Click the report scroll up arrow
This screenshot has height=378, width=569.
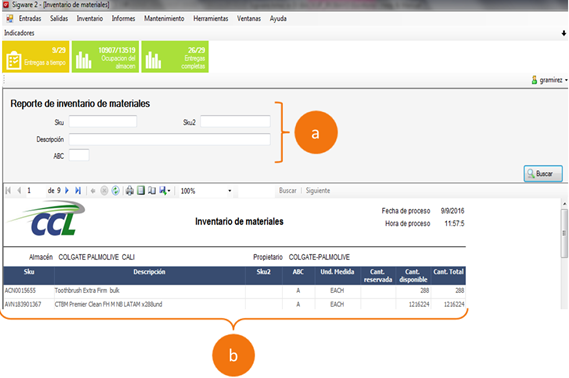click(x=564, y=204)
